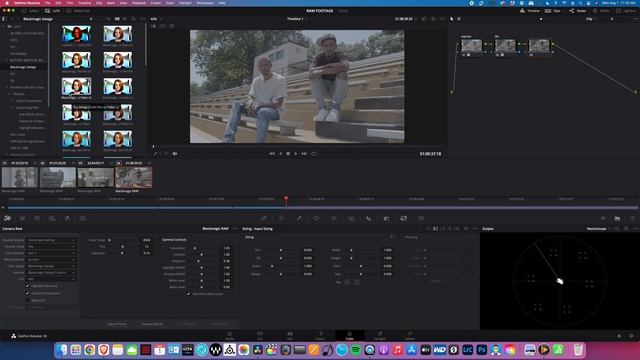Toggle the Media Pool panel button
Screen dimensions: 640x360
tap(78, 11)
